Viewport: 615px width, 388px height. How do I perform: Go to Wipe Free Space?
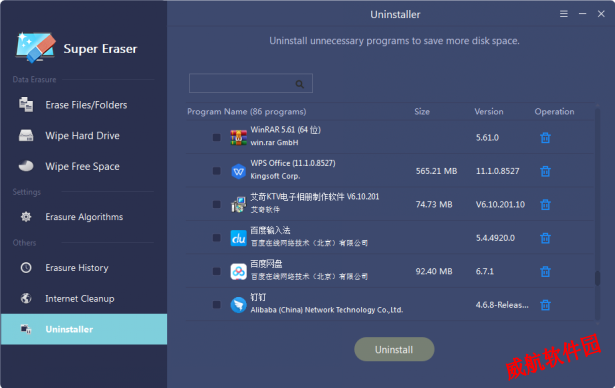tap(84, 166)
